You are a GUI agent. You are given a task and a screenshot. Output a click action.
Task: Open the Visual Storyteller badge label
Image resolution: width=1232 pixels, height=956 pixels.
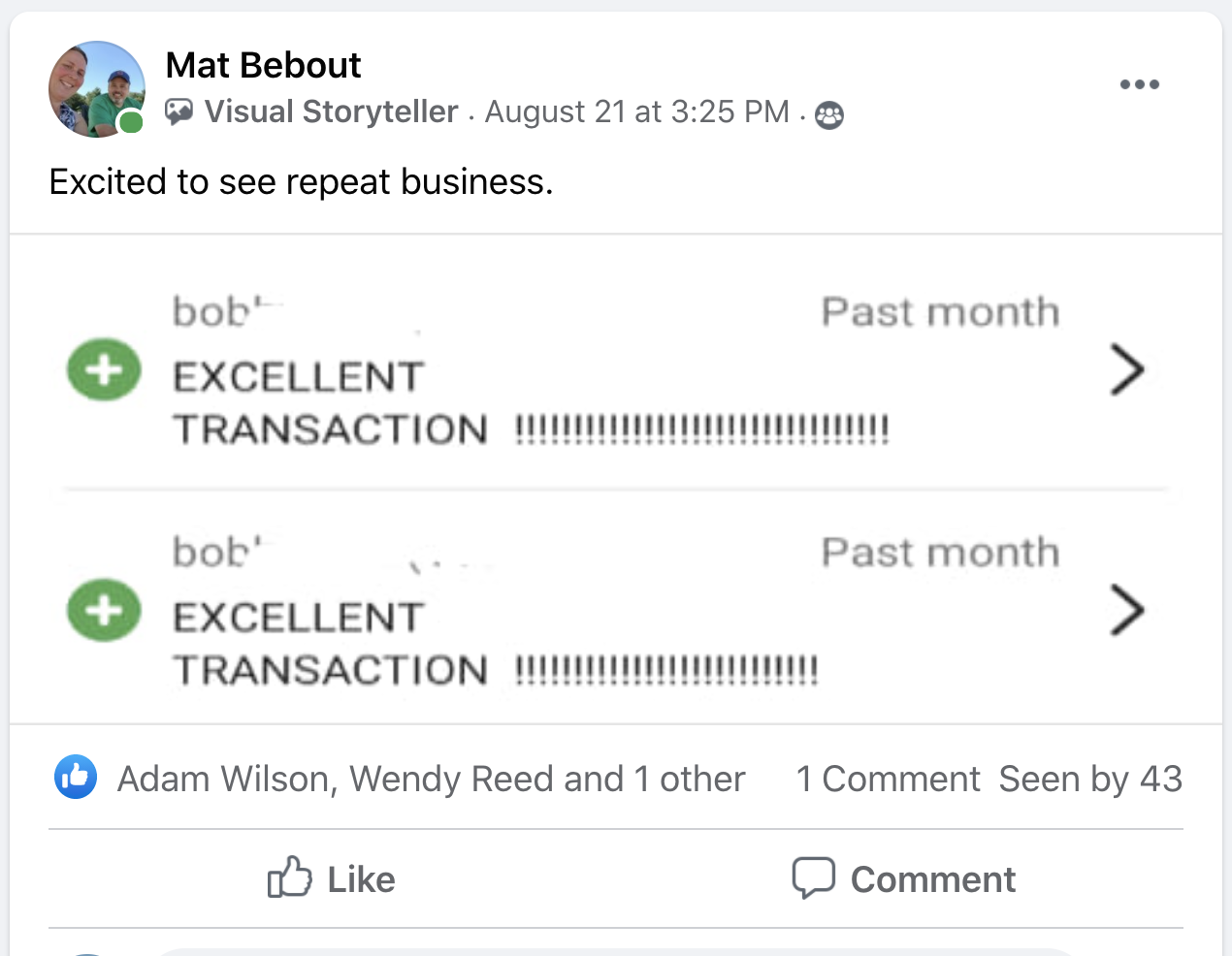[331, 112]
